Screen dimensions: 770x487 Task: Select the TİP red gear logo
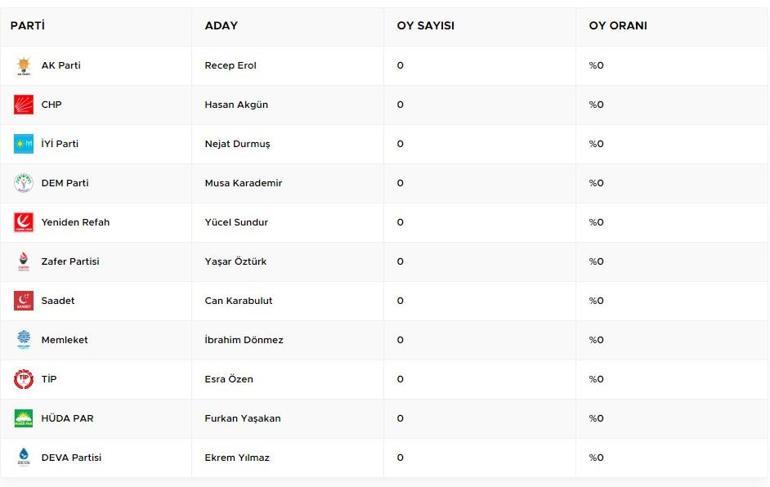point(24,379)
